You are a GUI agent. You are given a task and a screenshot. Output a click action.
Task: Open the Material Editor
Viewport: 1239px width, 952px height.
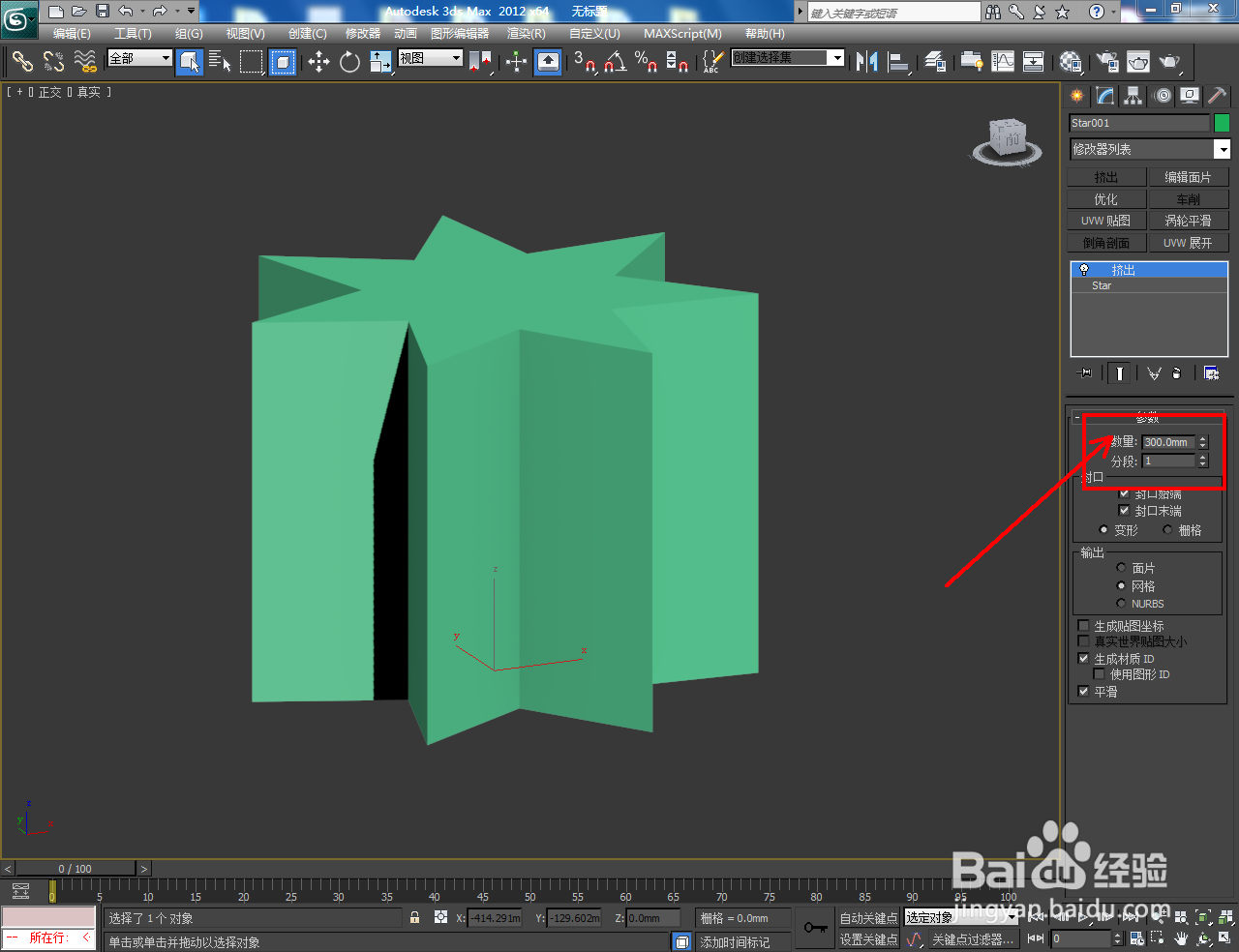(x=1071, y=61)
